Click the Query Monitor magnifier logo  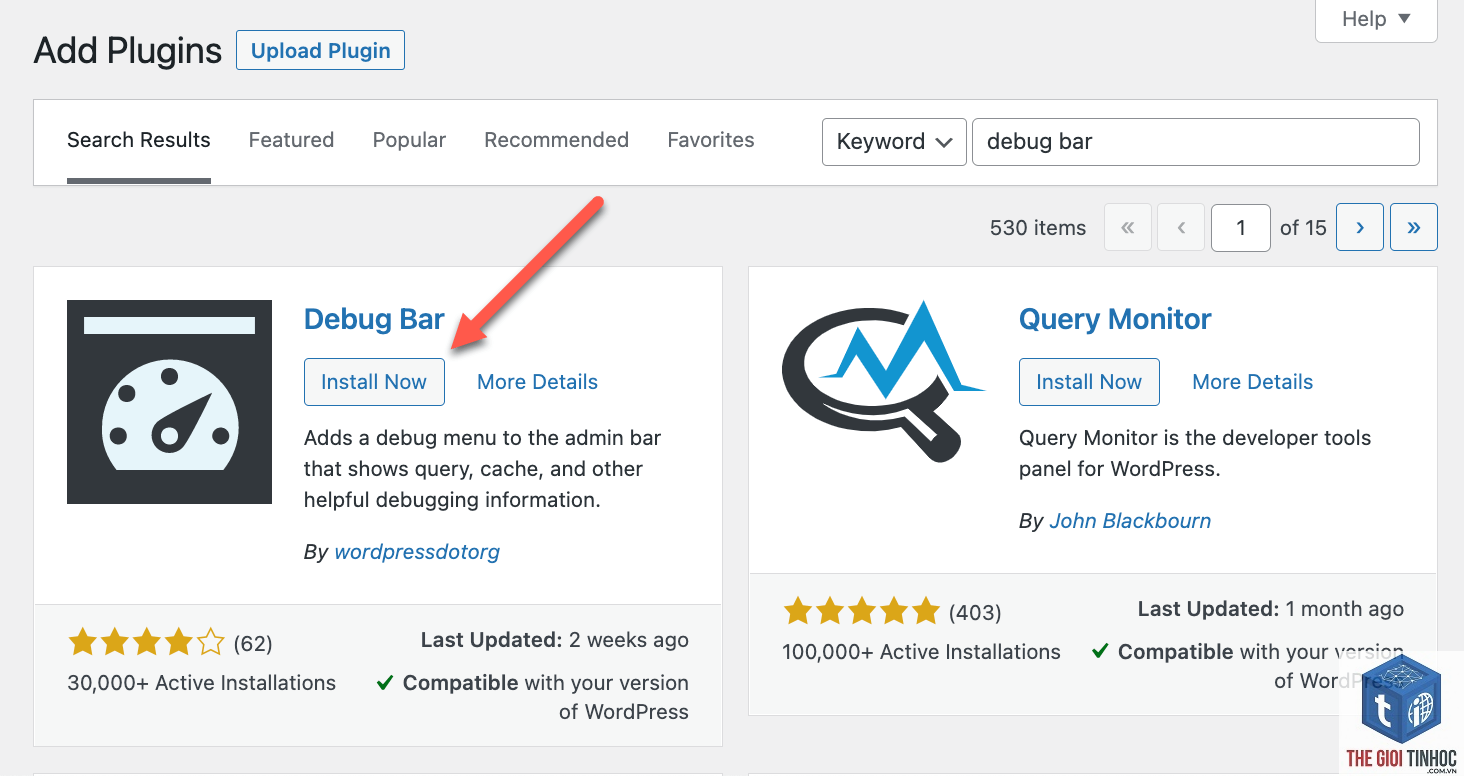(x=883, y=381)
